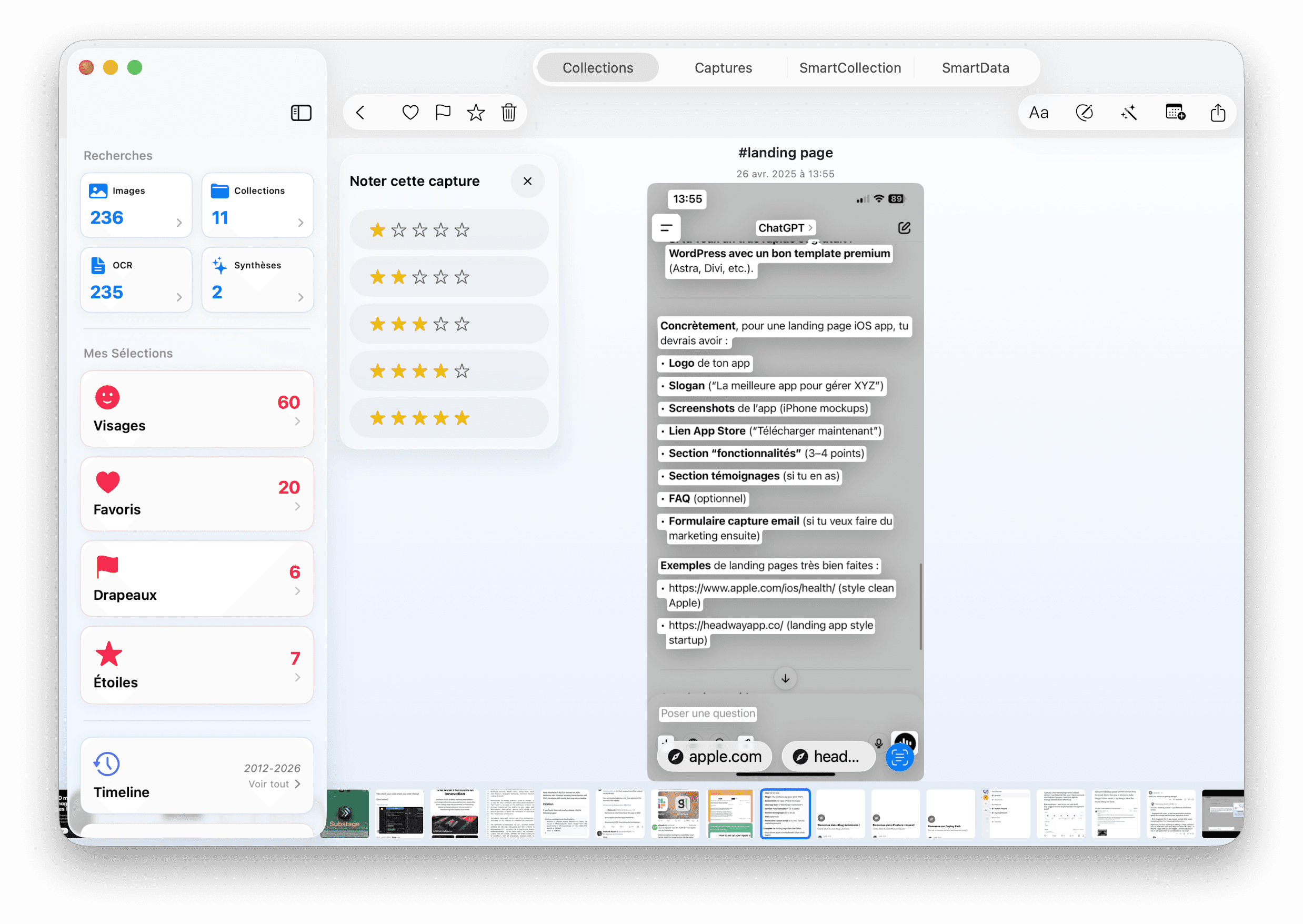Toggle the star rating icon in toolbar
This screenshot has height=924, width=1303.
coord(476,113)
